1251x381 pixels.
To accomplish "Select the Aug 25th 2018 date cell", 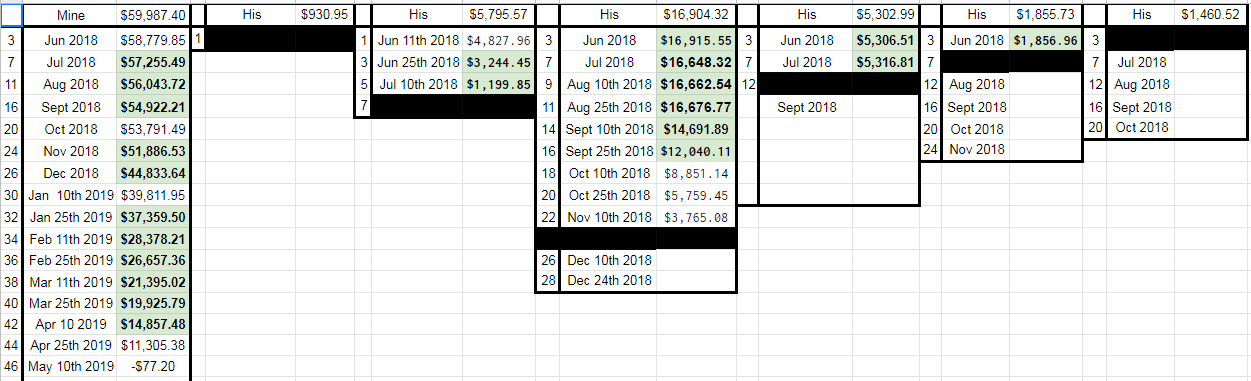I will click(608, 107).
